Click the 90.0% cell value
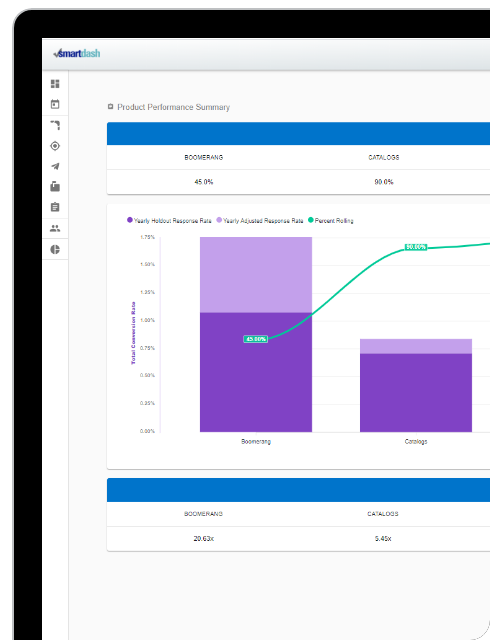This screenshot has width=490, height=640. click(x=384, y=182)
